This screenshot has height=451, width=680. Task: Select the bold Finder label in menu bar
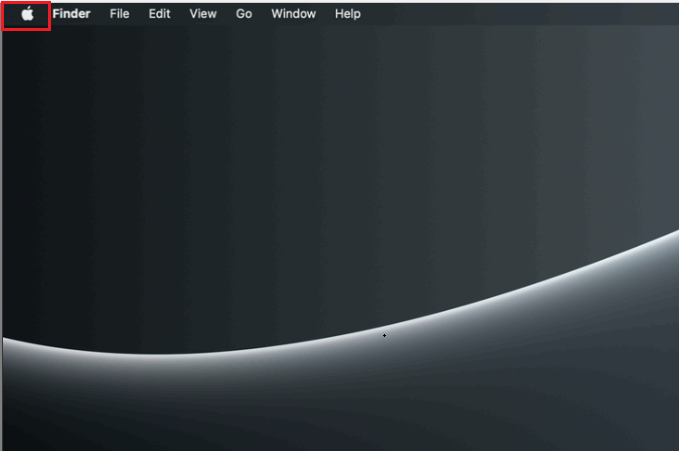coord(71,14)
